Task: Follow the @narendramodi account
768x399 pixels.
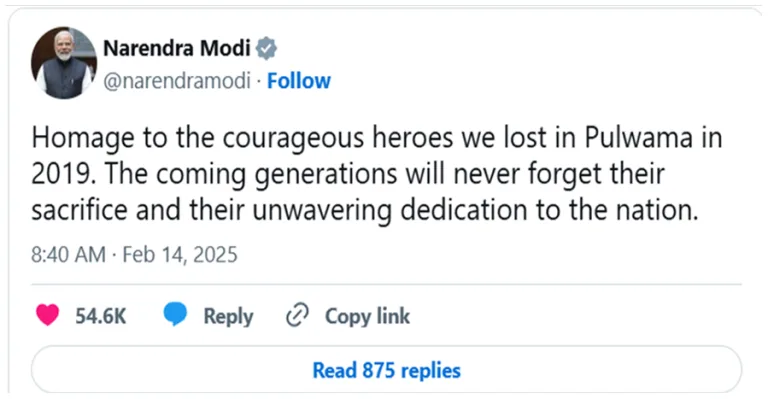Action: [x=299, y=81]
